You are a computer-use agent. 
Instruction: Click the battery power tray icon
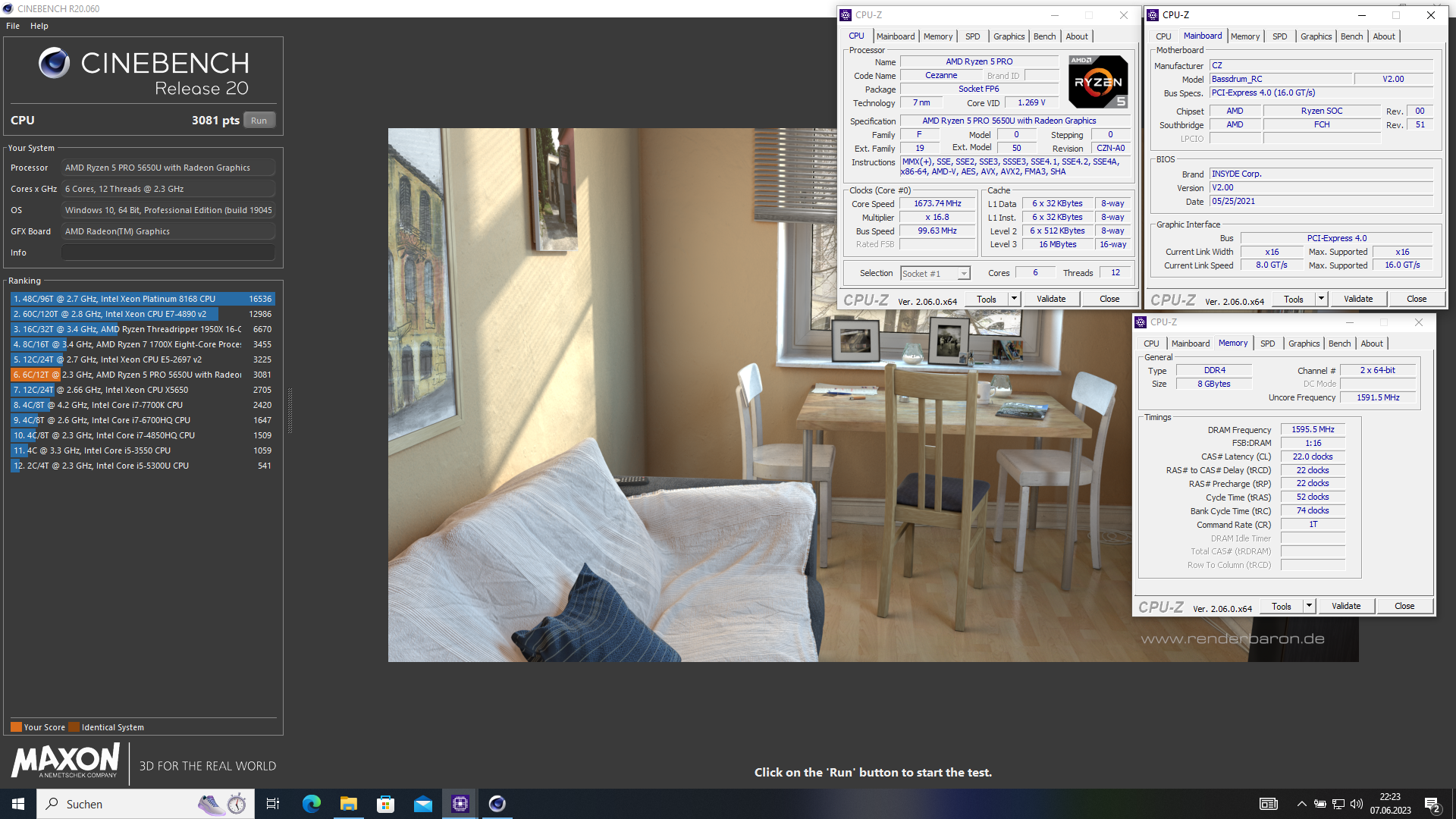(1320, 804)
